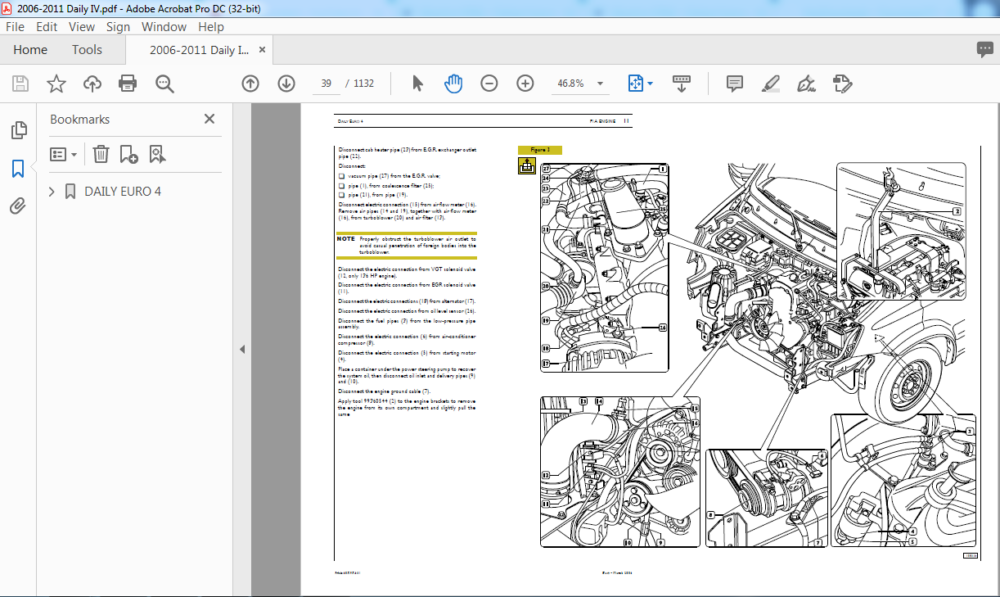Select the highlight text pen tool

click(770, 84)
